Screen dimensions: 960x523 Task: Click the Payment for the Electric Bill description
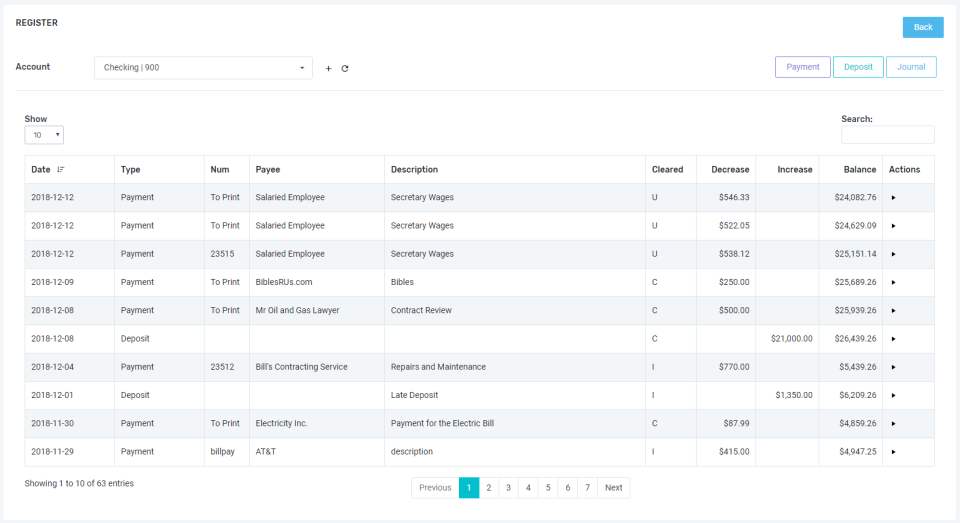[442, 423]
